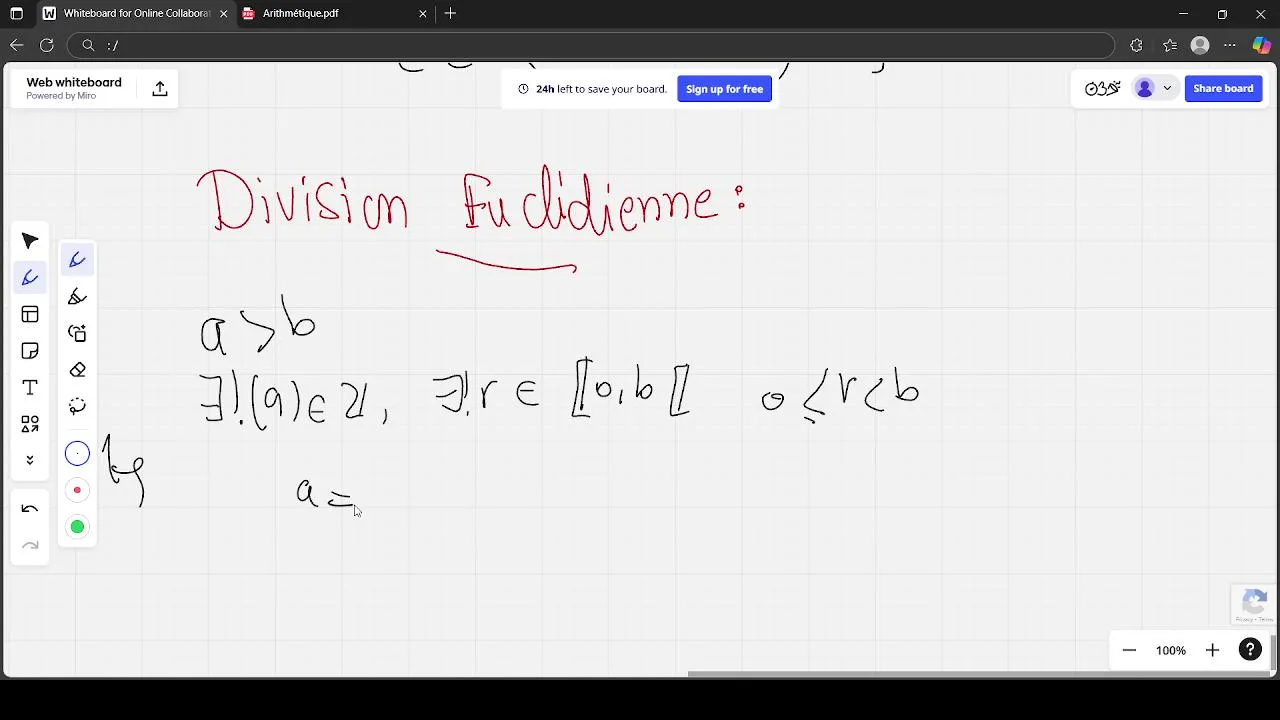This screenshot has width=1280, height=720.
Task: Select the Eraser tool
Action: (77, 370)
